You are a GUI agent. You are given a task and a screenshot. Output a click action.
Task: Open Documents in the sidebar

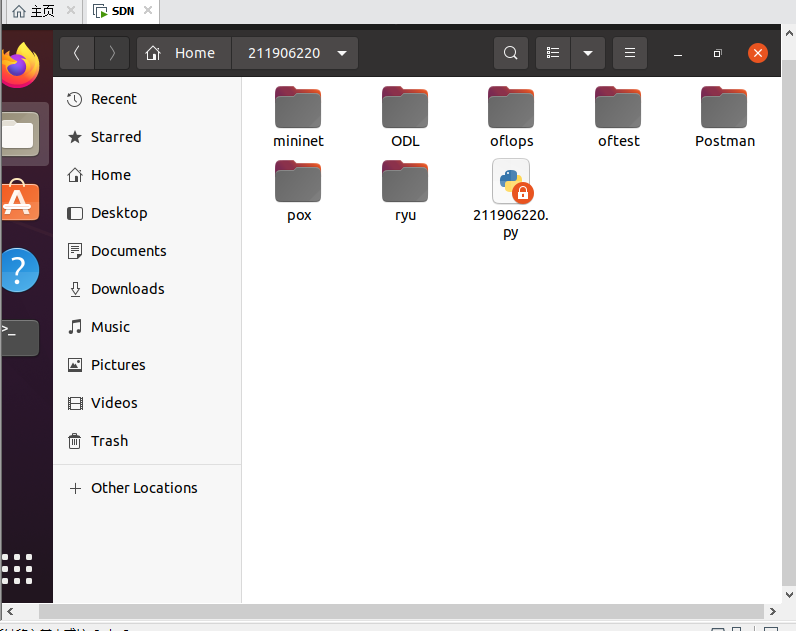[x=147, y=251]
